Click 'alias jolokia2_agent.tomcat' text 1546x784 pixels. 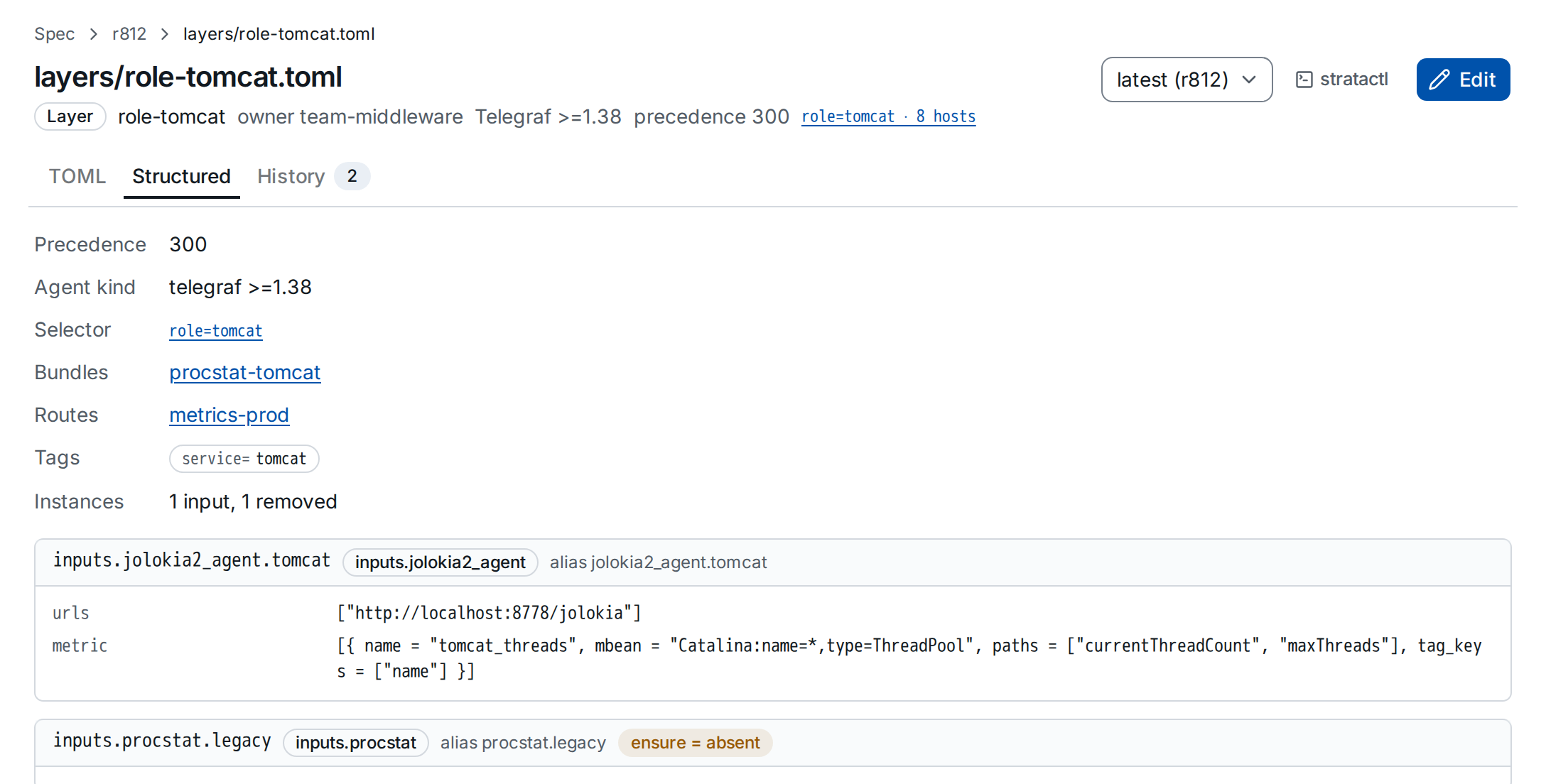click(x=659, y=562)
